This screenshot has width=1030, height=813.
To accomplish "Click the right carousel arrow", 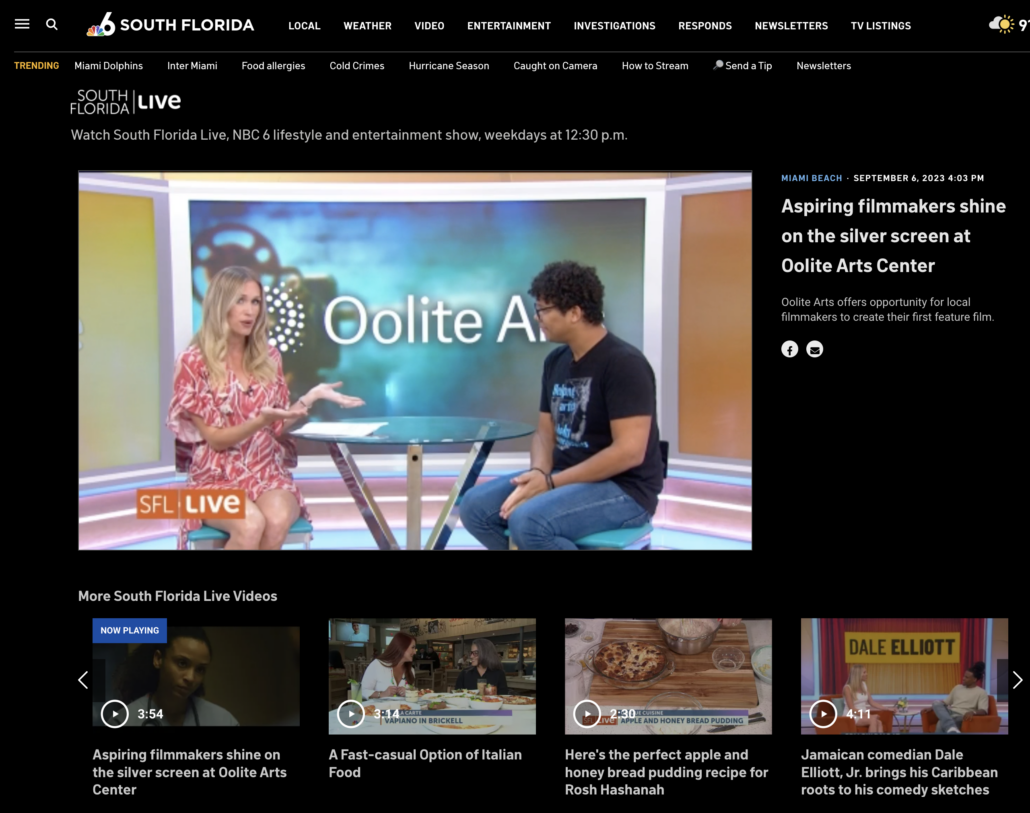I will pos(1016,679).
